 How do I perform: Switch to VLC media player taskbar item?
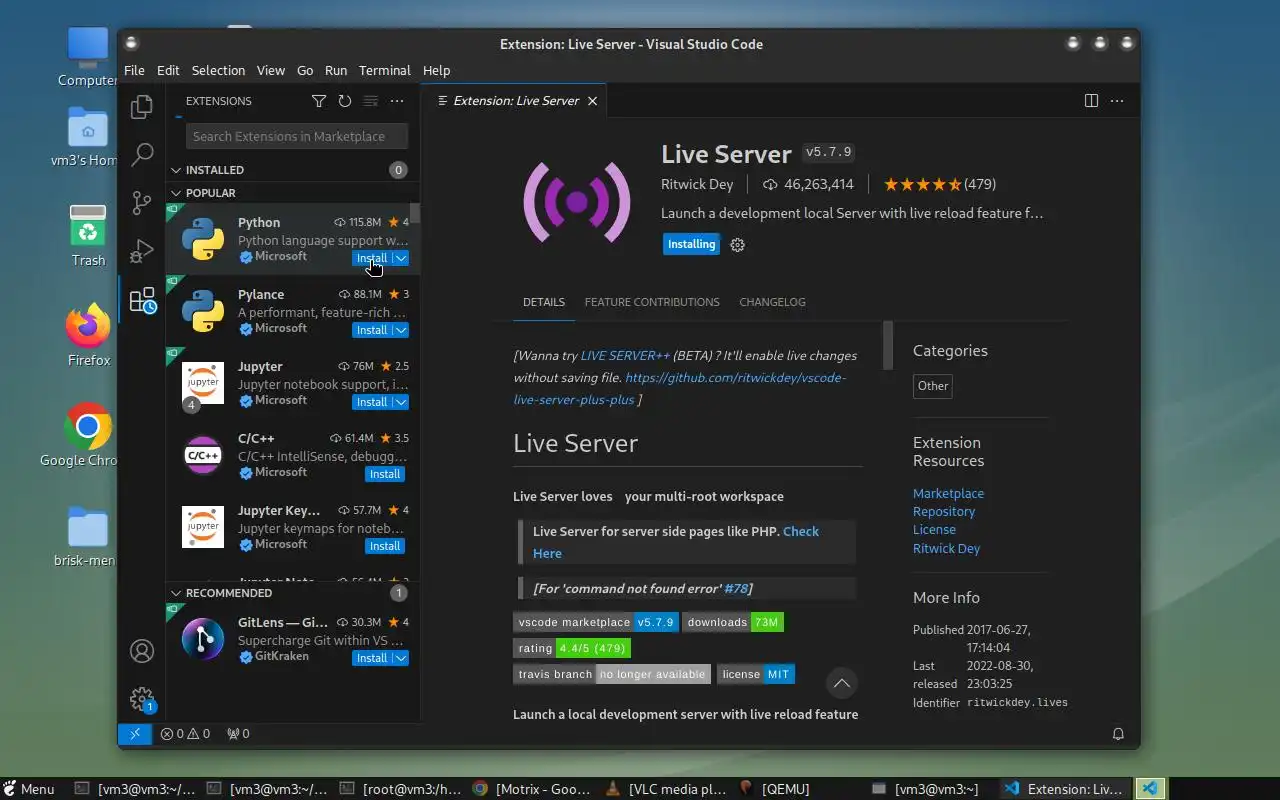coord(667,789)
